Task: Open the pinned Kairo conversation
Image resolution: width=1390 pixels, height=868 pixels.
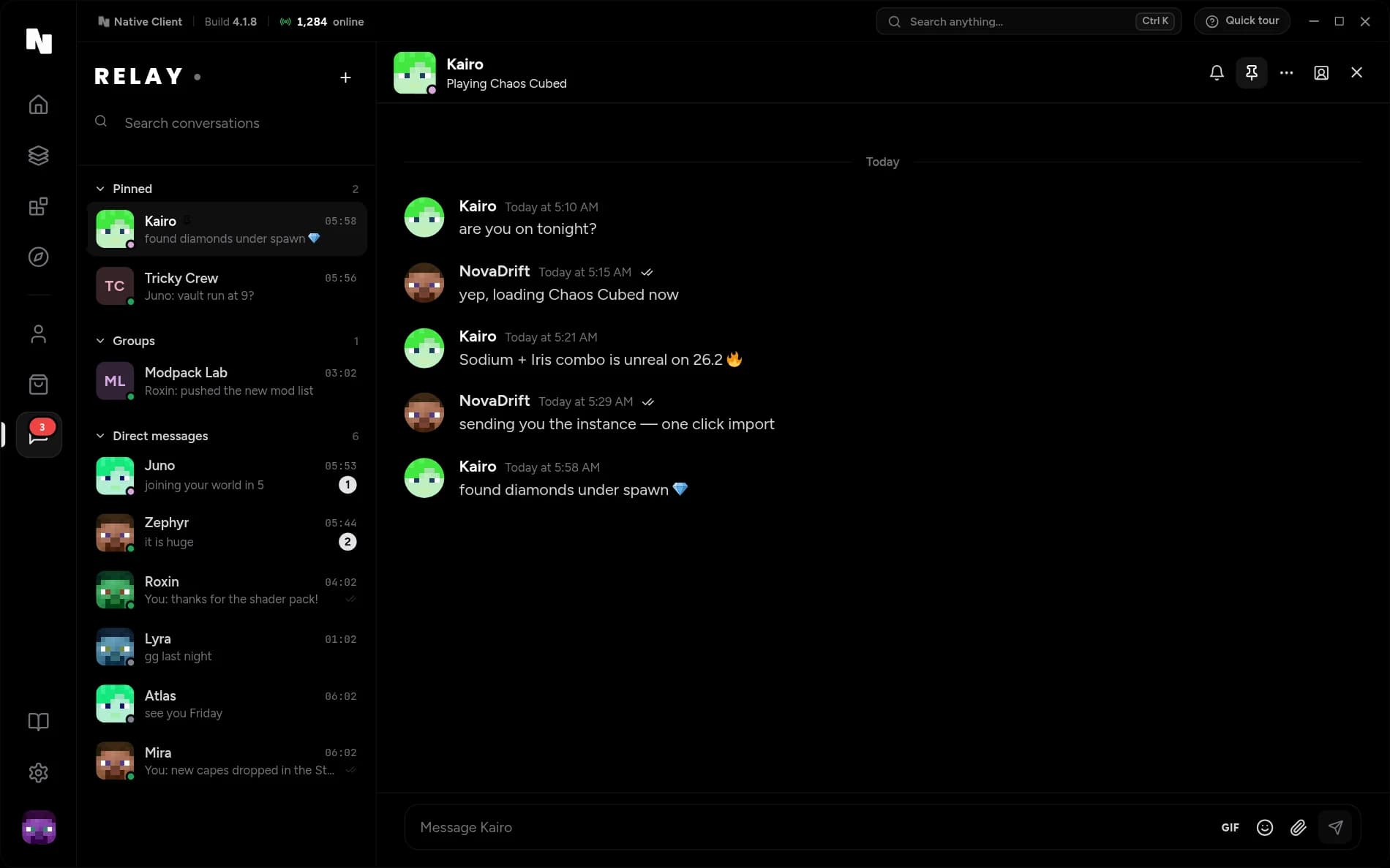Action: pos(227,229)
